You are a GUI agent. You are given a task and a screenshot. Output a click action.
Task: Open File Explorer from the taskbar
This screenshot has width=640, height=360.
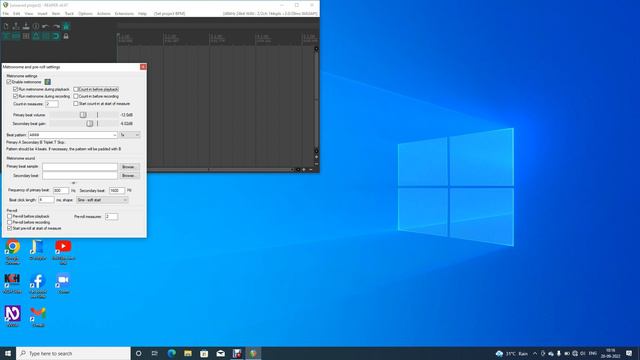[188, 353]
